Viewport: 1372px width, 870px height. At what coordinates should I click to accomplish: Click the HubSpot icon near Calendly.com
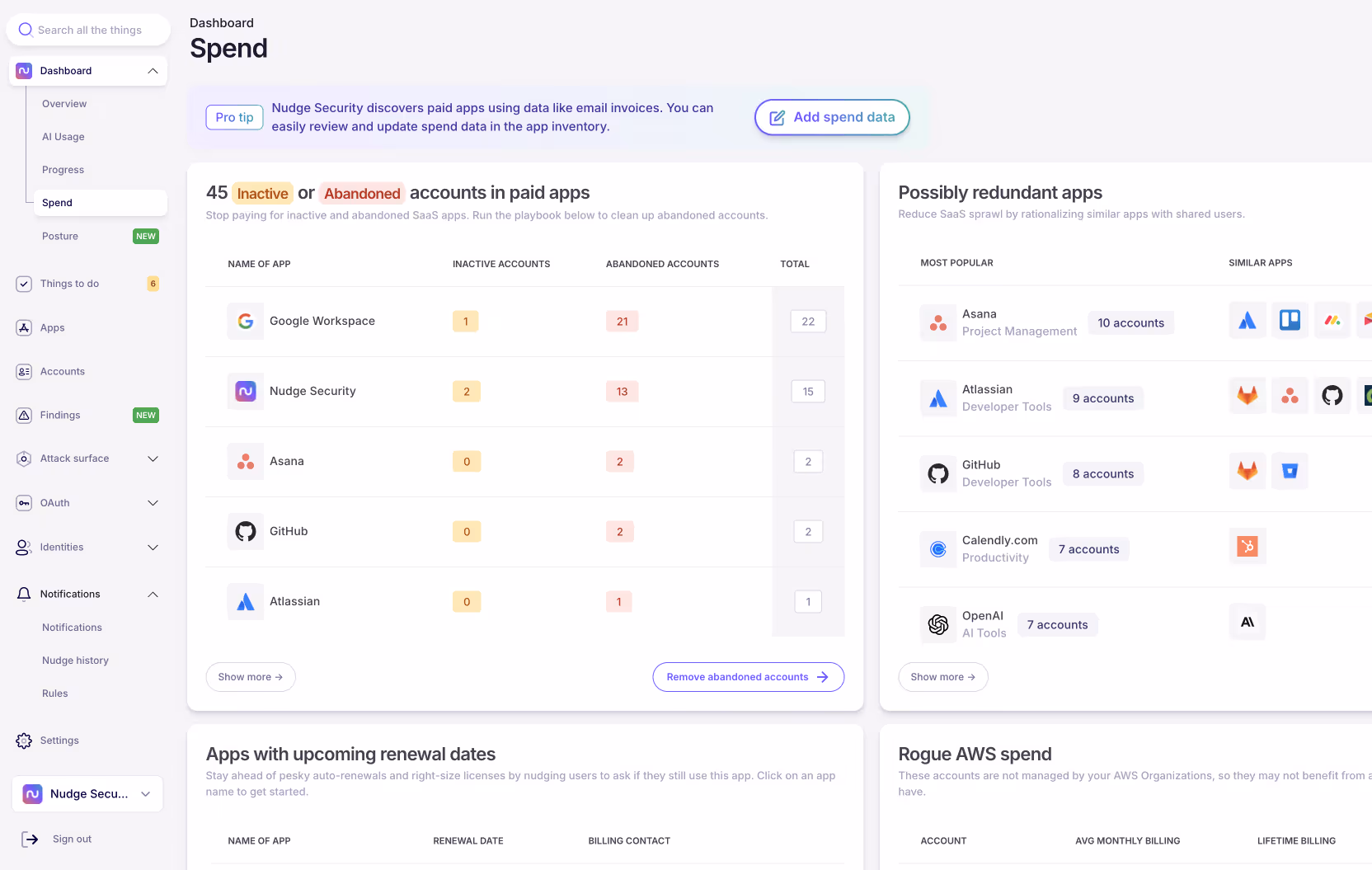point(1247,546)
